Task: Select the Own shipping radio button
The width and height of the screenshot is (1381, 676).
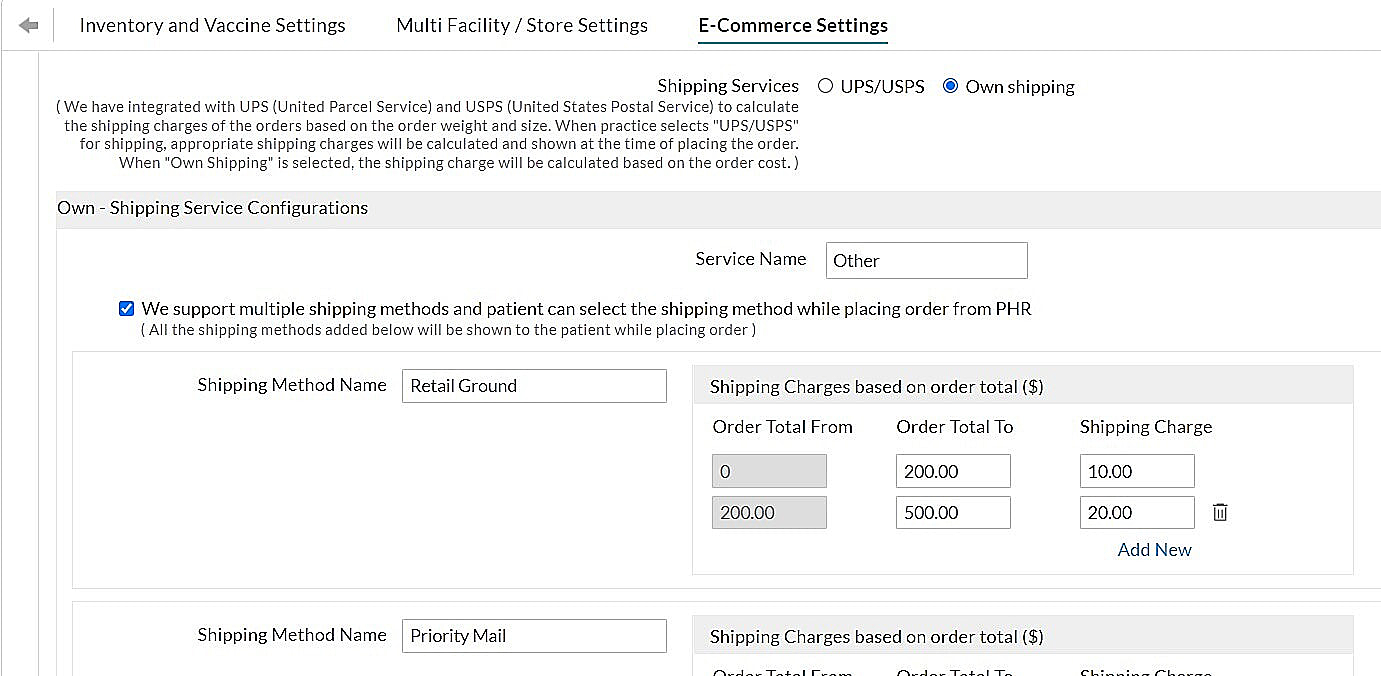Action: (950, 86)
